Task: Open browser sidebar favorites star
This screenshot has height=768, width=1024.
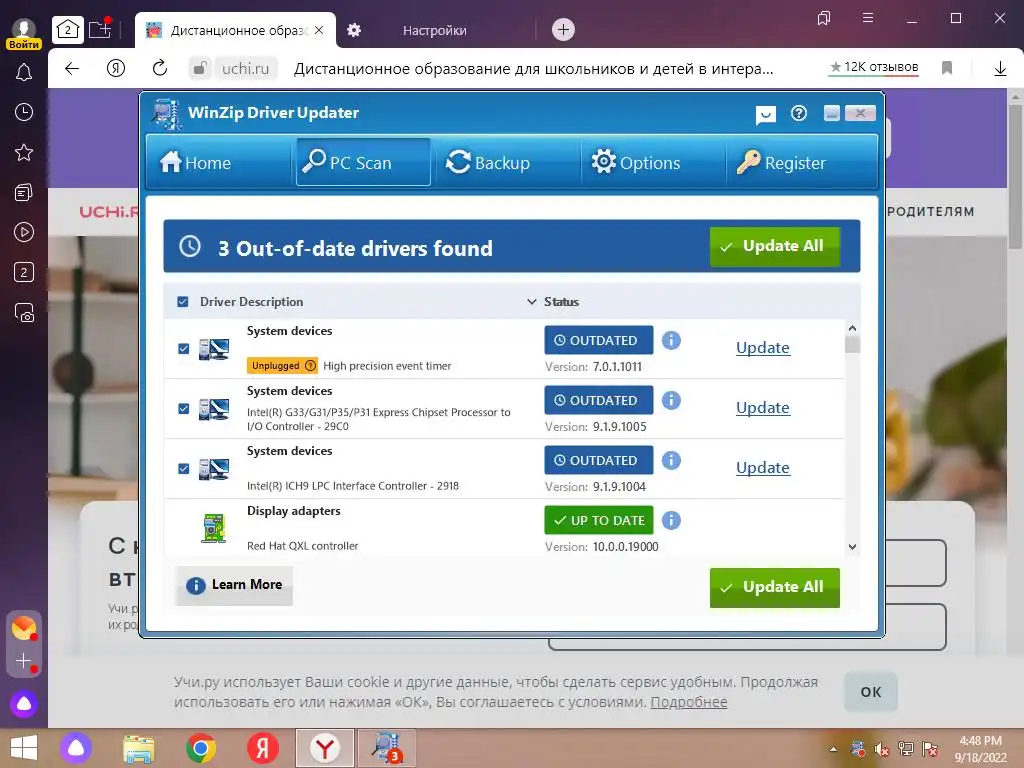Action: 24,153
